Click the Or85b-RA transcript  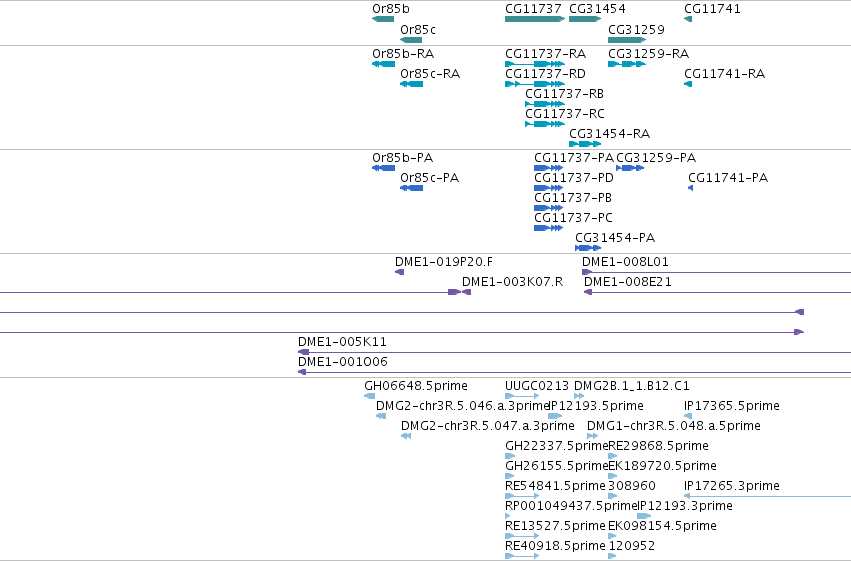tap(383, 64)
